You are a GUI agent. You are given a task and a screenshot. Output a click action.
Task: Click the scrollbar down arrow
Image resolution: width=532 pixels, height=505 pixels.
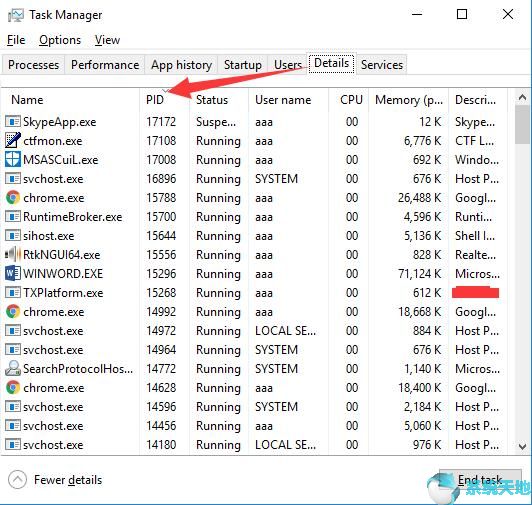[522, 446]
